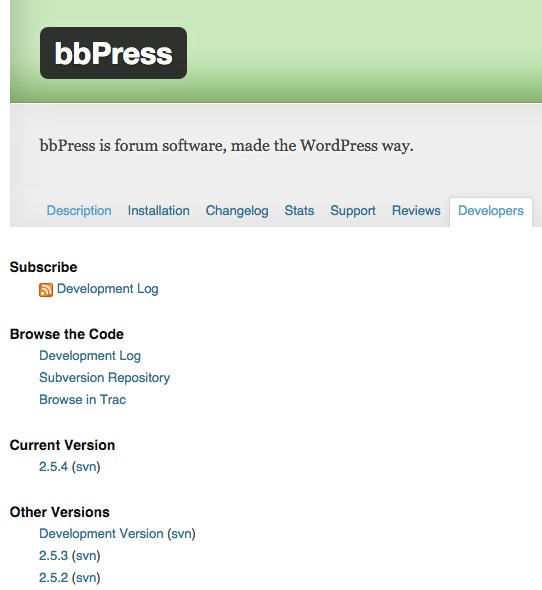Visit the Subversion Repository link
542x590 pixels.
105,378
